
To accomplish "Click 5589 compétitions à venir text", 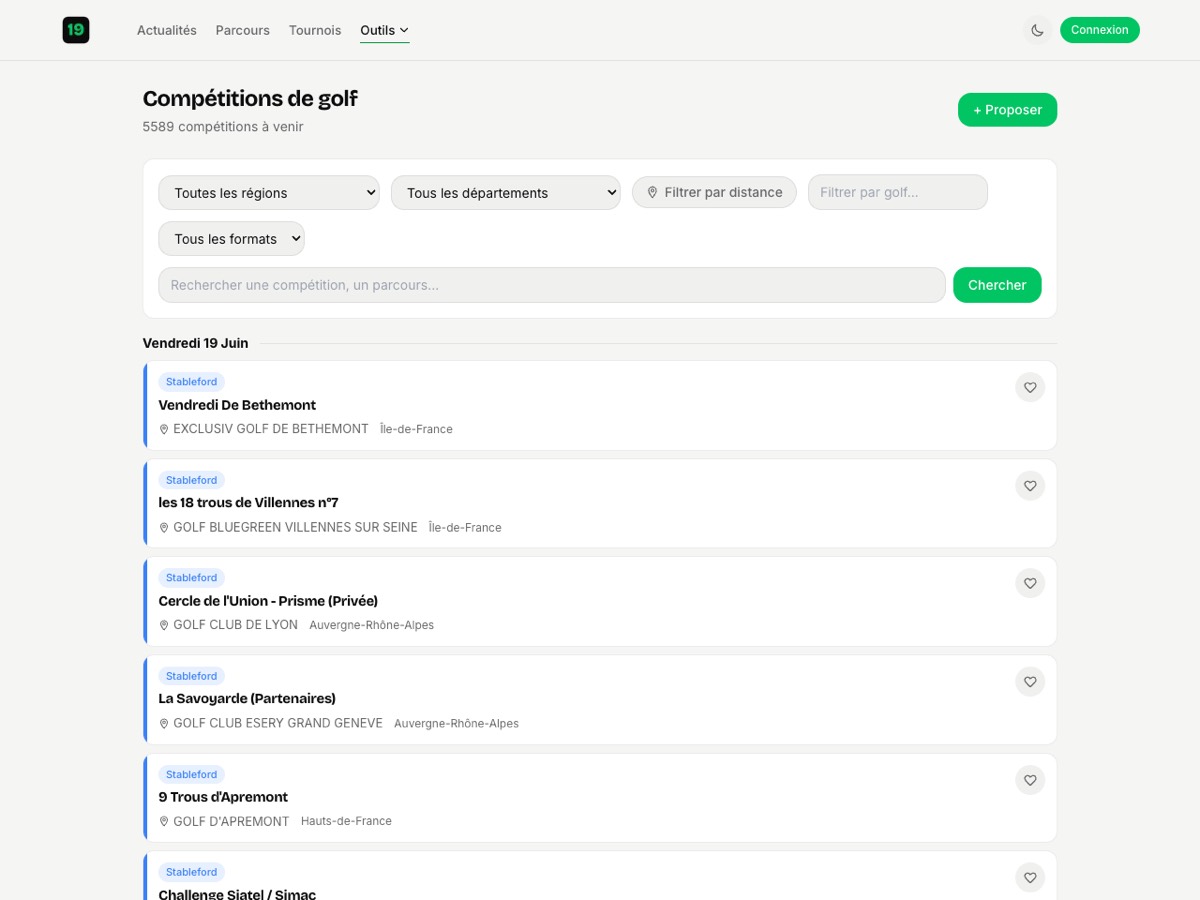I will click(223, 127).
